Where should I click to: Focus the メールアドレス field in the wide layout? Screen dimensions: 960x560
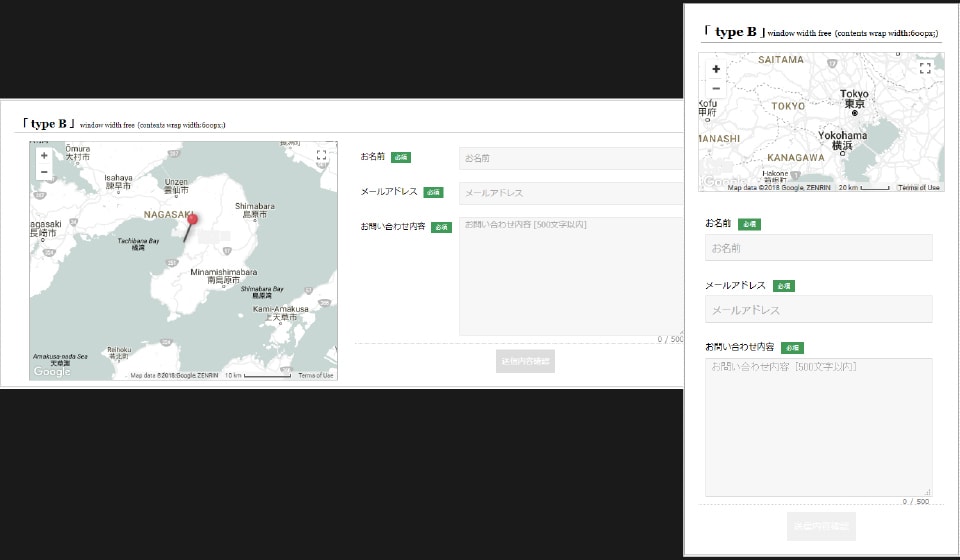tap(571, 193)
